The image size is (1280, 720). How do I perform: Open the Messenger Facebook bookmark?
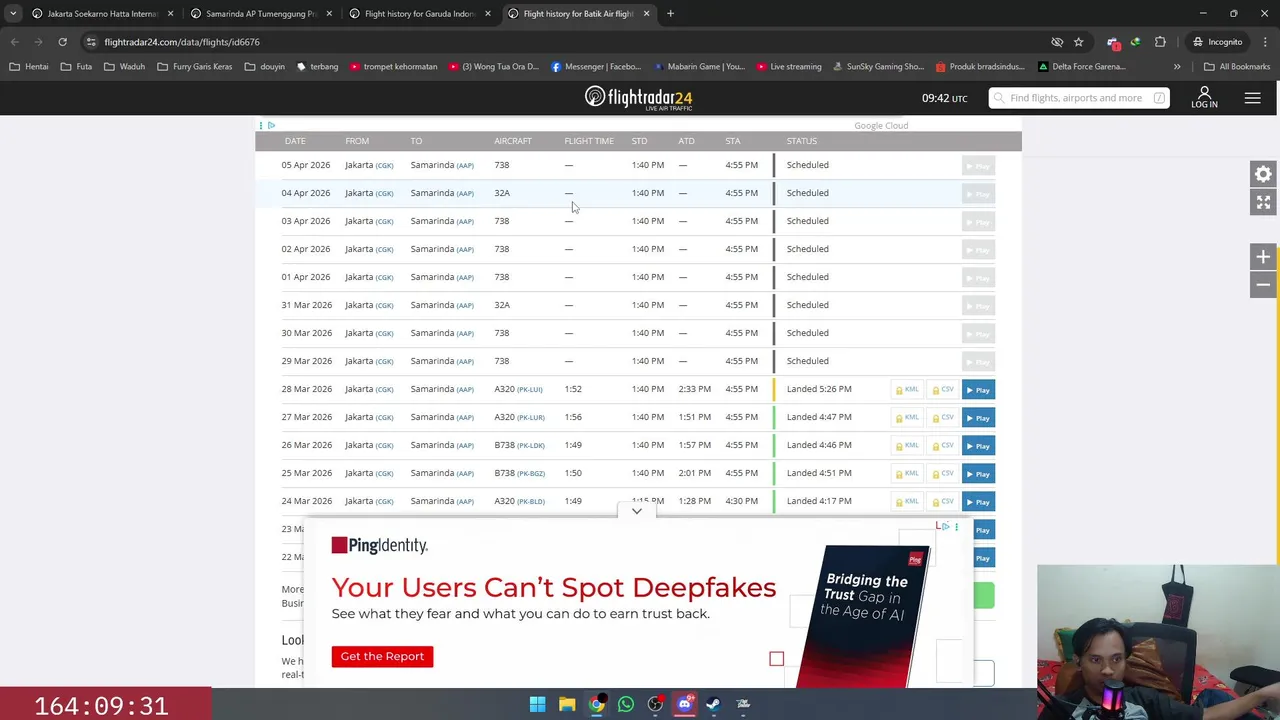[x=596, y=67]
